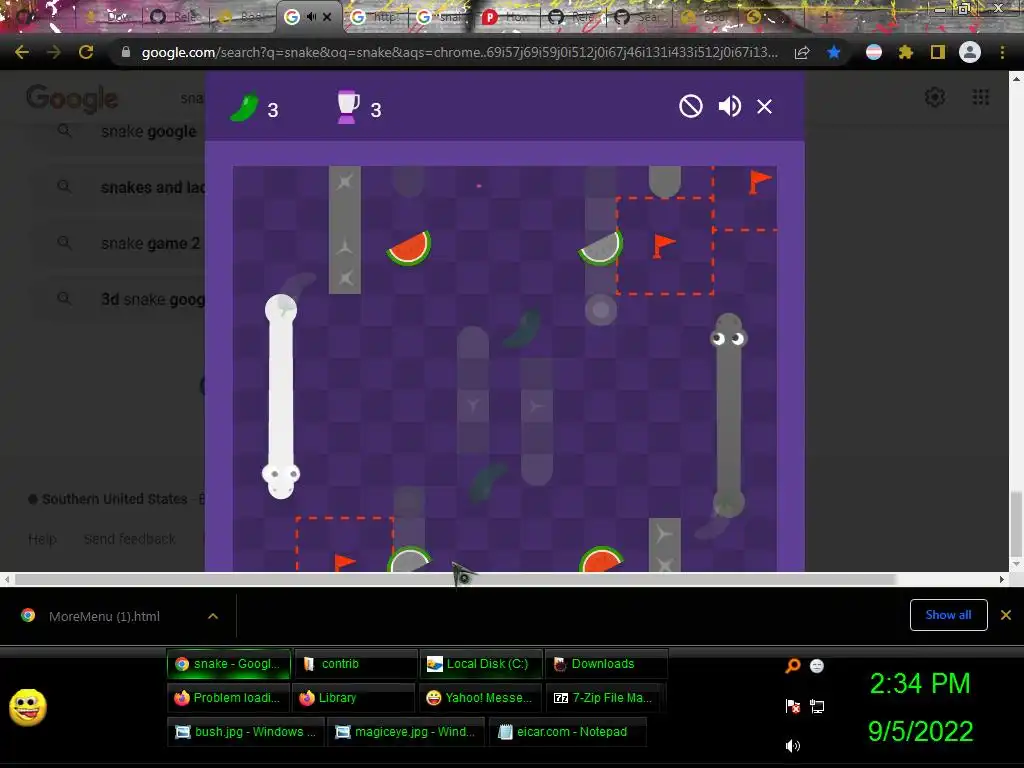Open Google search settings gear

coord(935,97)
